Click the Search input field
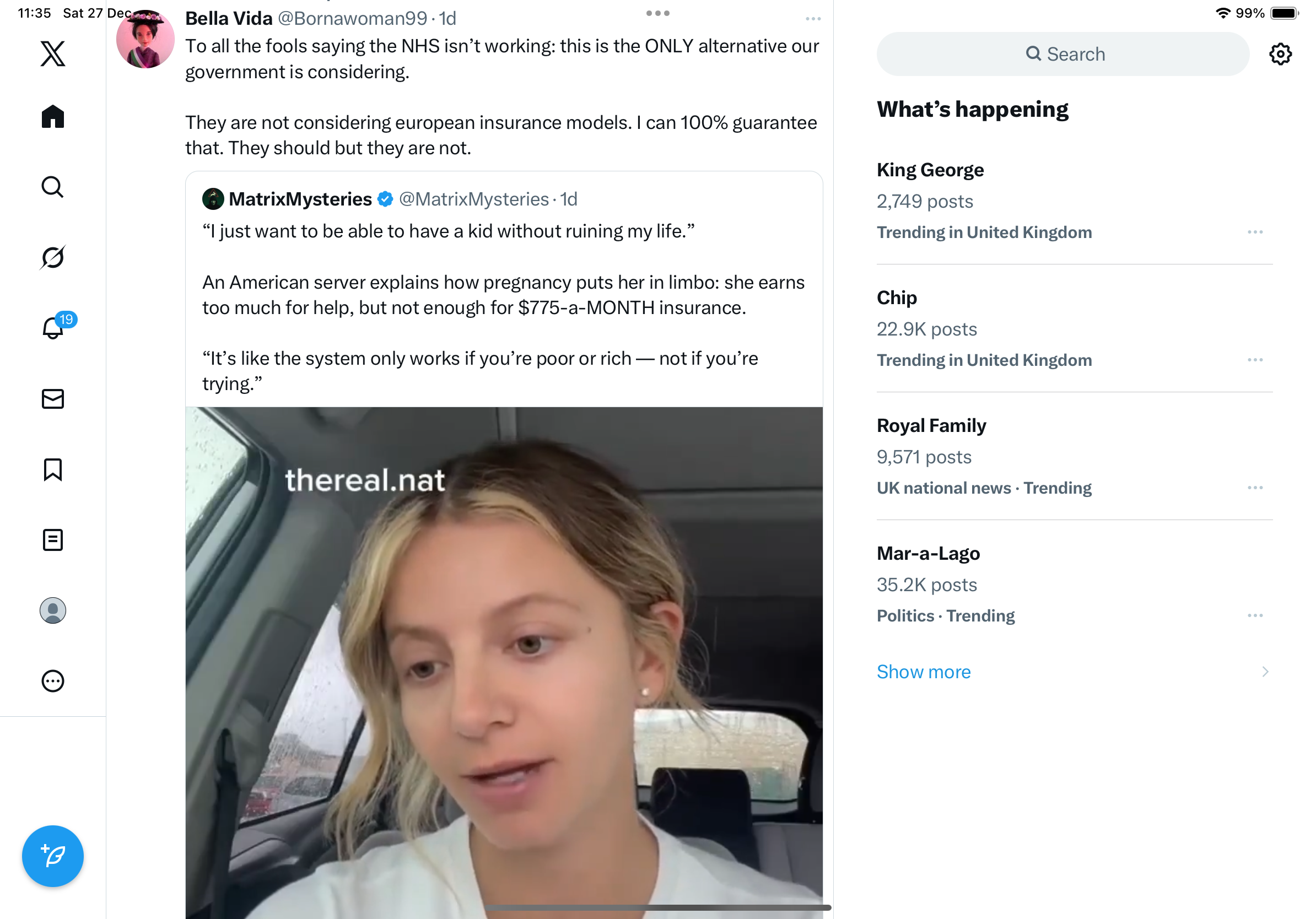Image resolution: width=1316 pixels, height=919 pixels. click(1062, 54)
